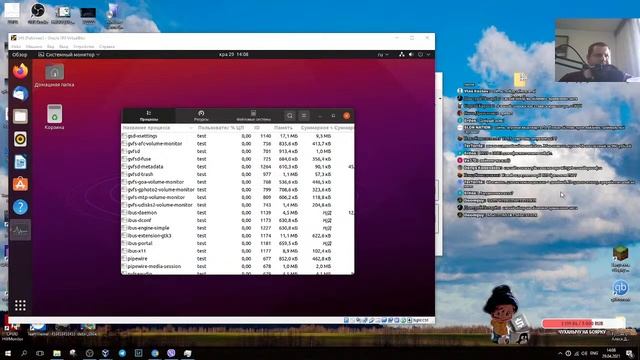
Task: Select the gvfs-goa-volume-monitor process row
Action: [238, 182]
